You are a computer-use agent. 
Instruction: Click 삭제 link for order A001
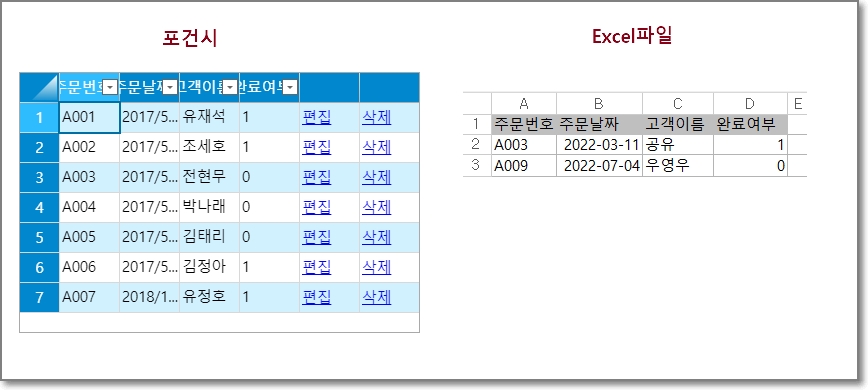377,117
